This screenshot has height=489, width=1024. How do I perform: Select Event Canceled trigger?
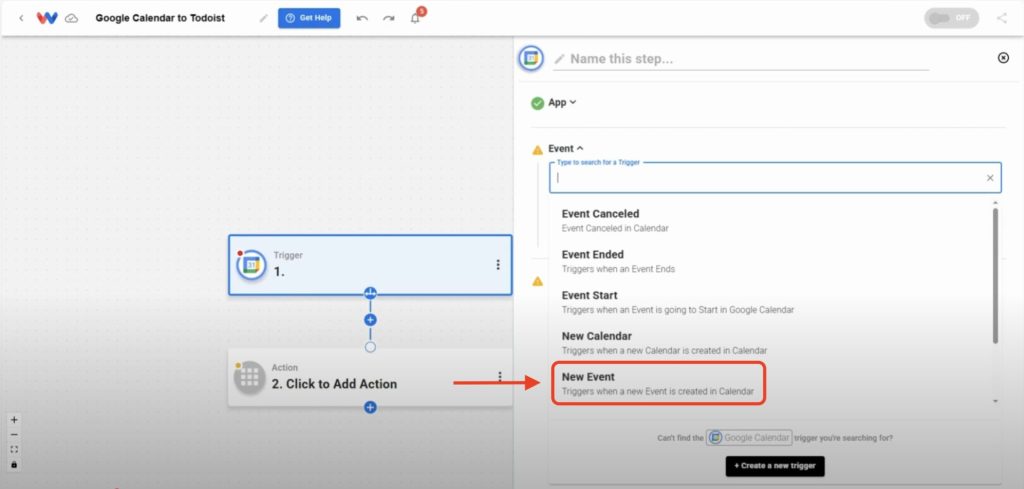771,221
